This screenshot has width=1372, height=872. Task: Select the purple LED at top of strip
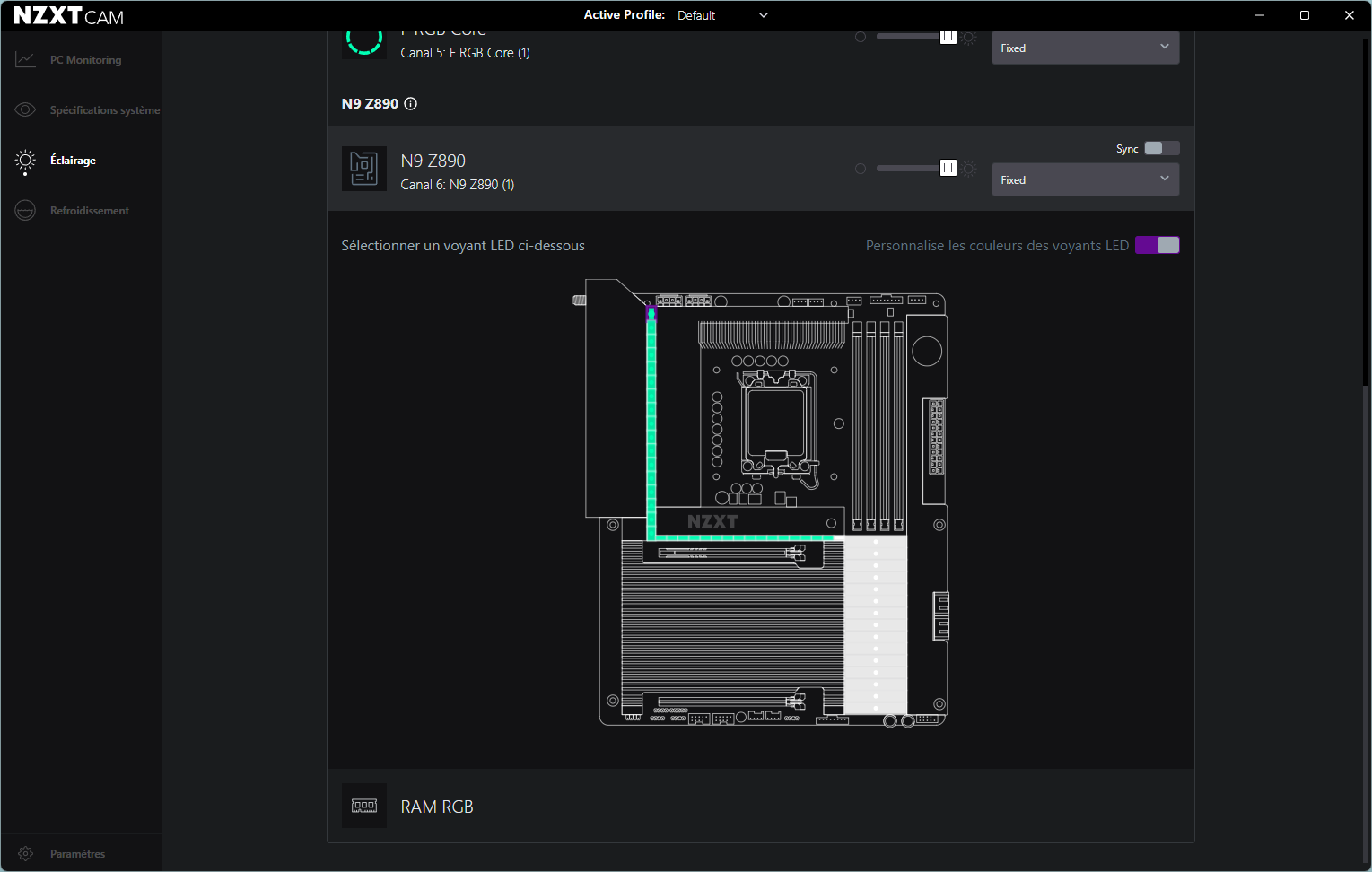click(651, 313)
